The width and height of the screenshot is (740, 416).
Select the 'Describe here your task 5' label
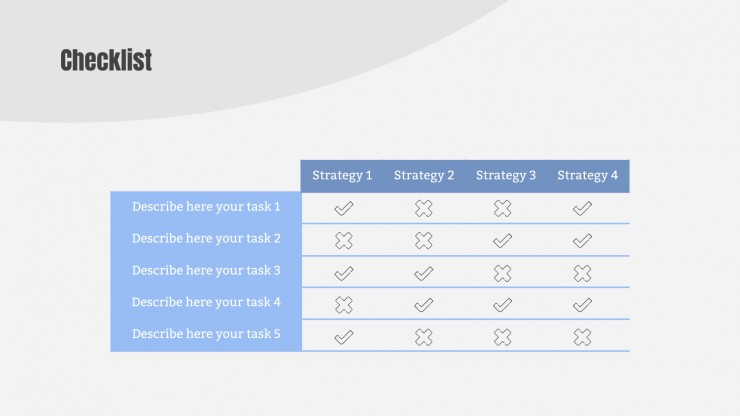tap(206, 334)
